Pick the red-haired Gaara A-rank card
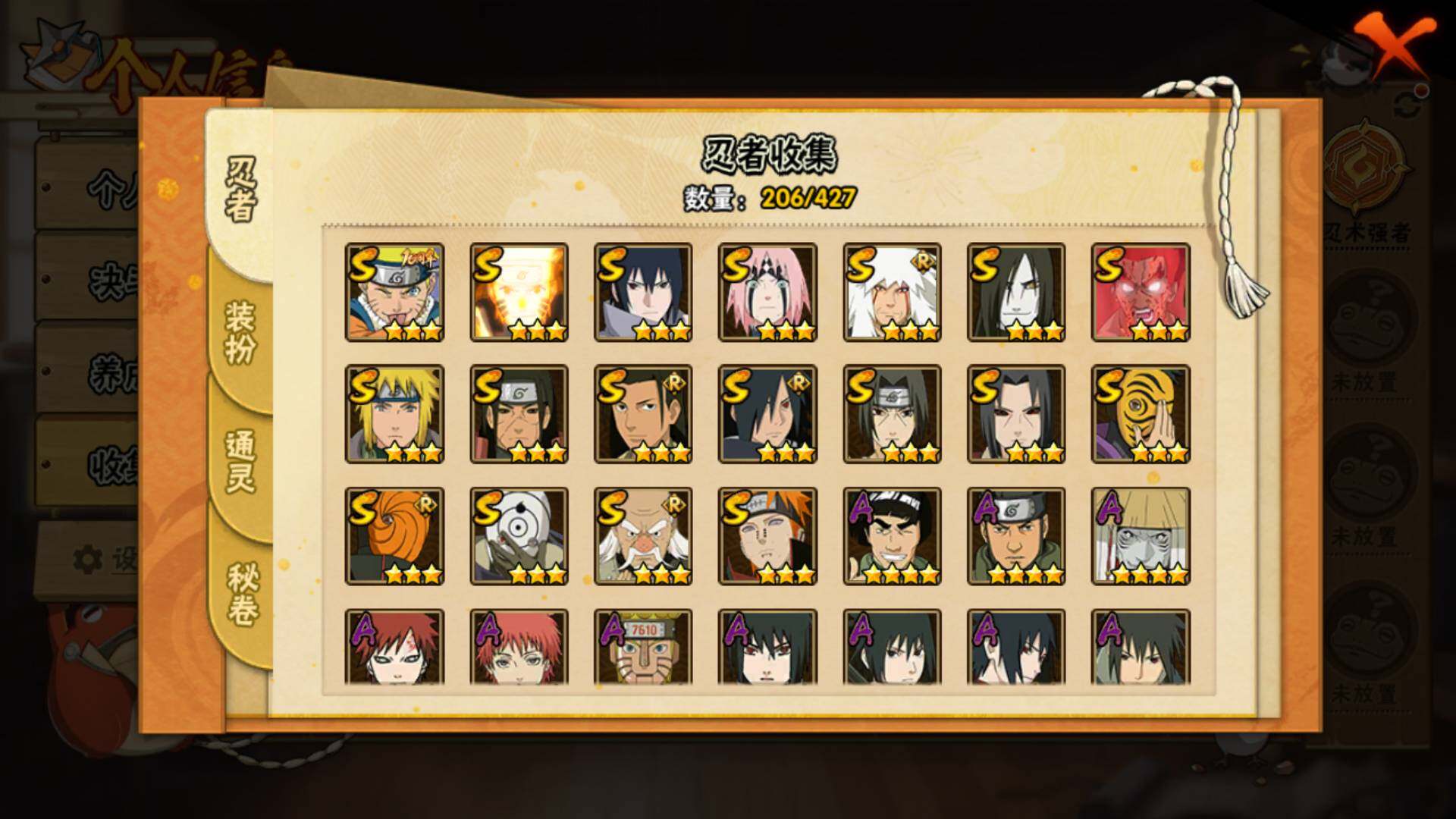 (x=394, y=647)
